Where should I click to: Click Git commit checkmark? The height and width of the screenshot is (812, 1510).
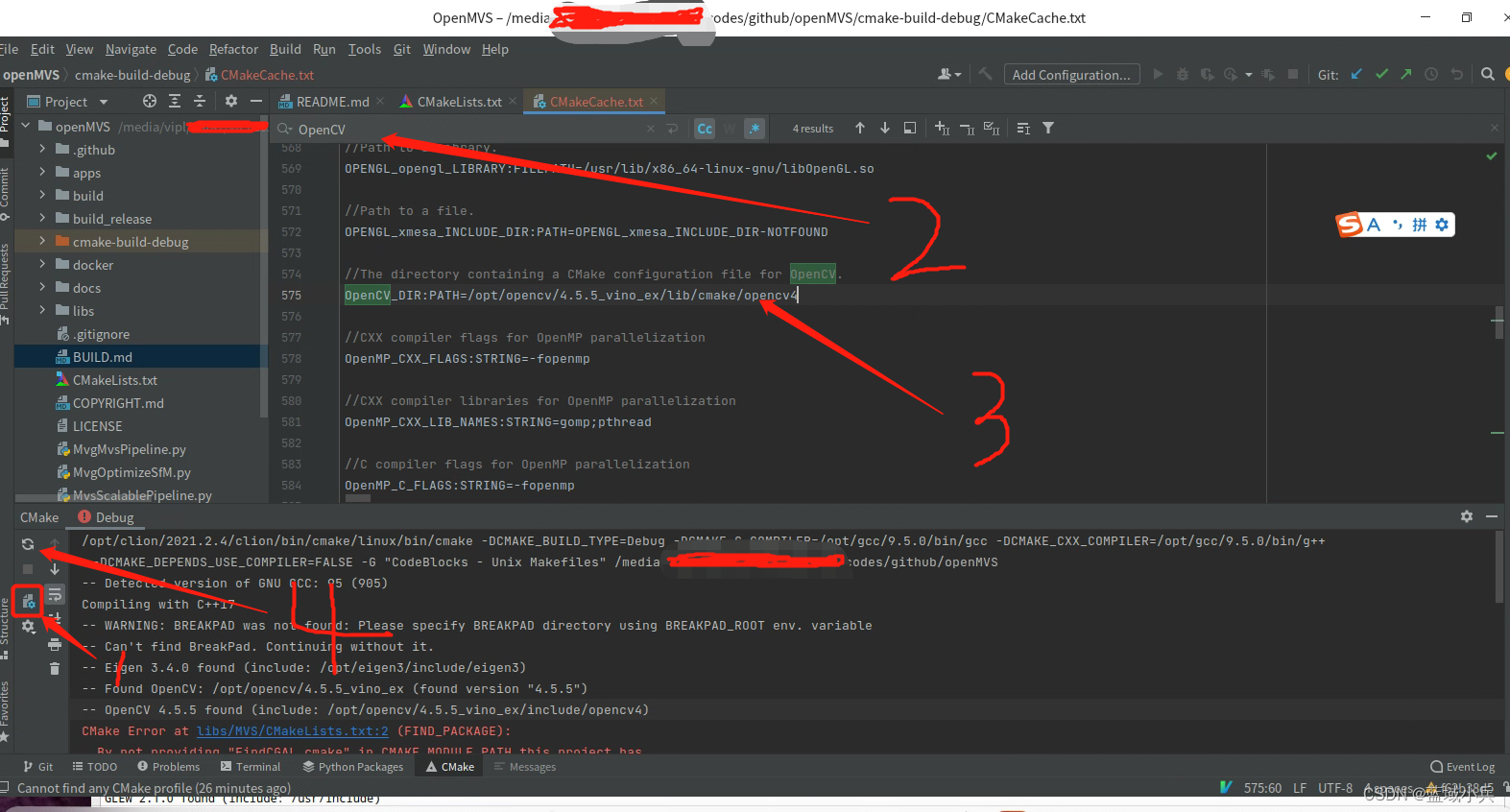click(x=1381, y=74)
